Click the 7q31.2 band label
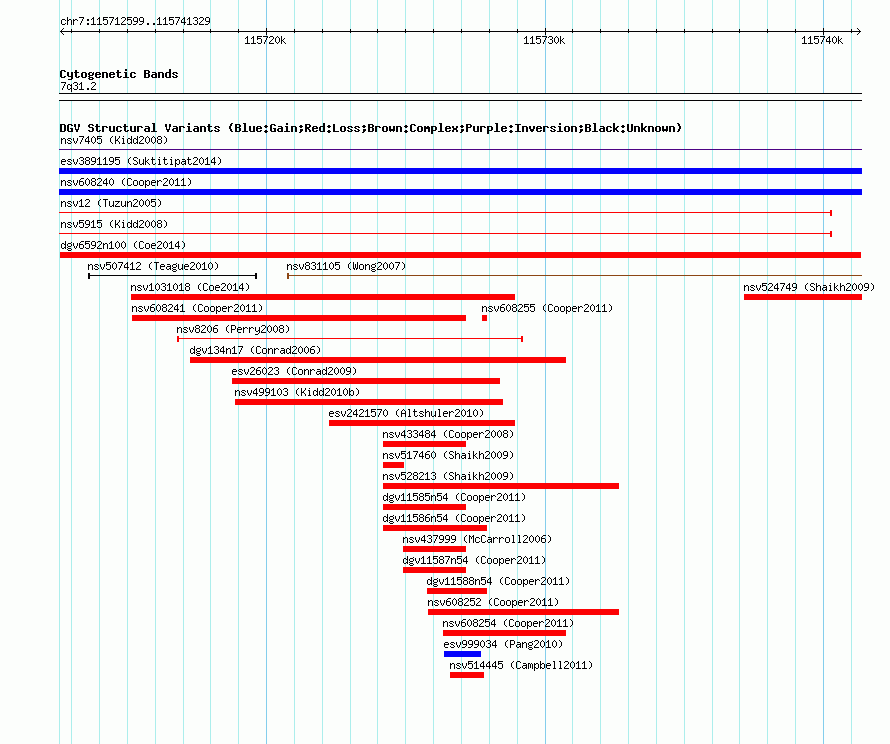The width and height of the screenshot is (890, 744). pyautogui.click(x=78, y=86)
